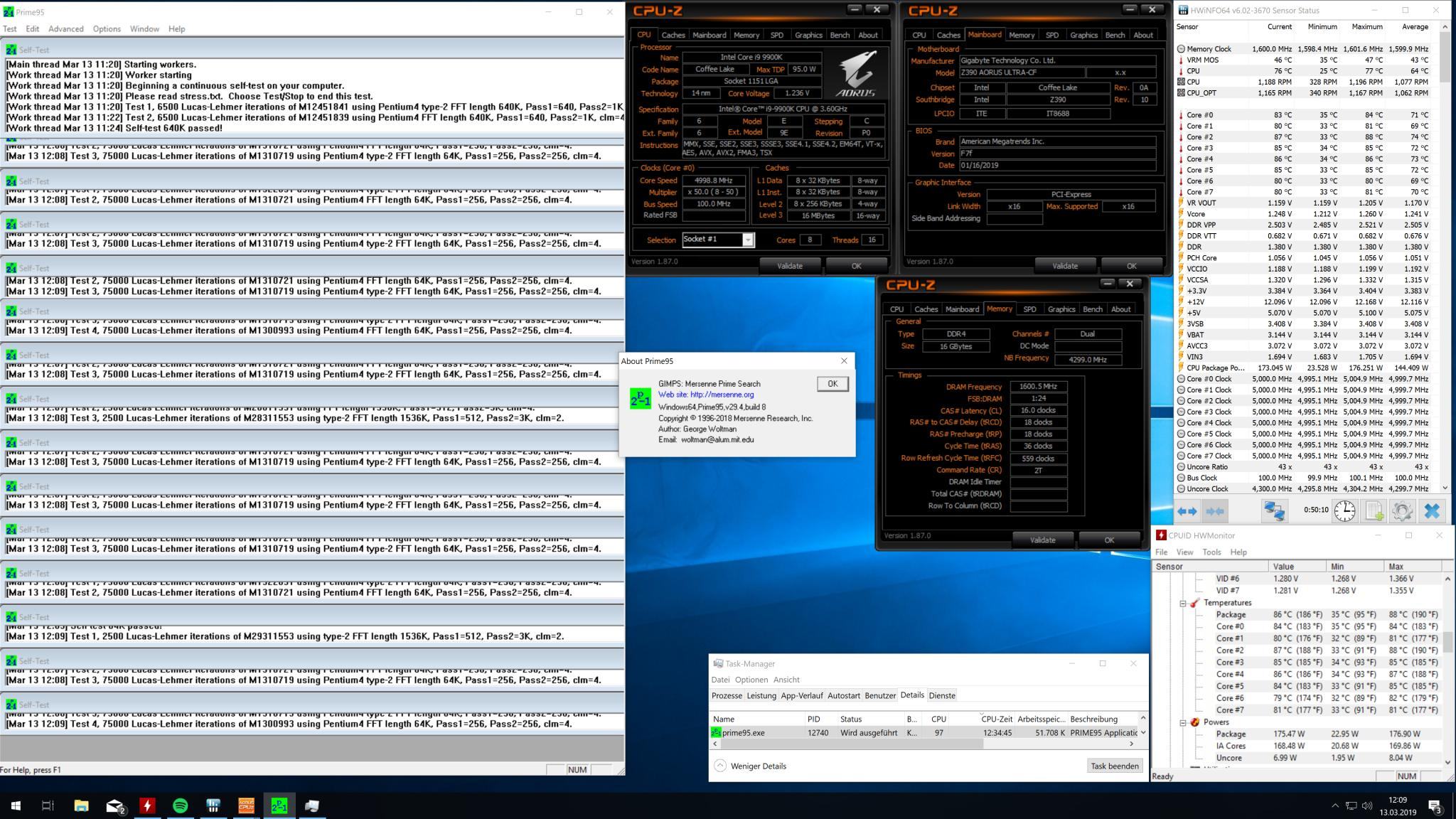Open File Explorer from taskbar
This screenshot has height=819, width=1456.
(x=81, y=805)
